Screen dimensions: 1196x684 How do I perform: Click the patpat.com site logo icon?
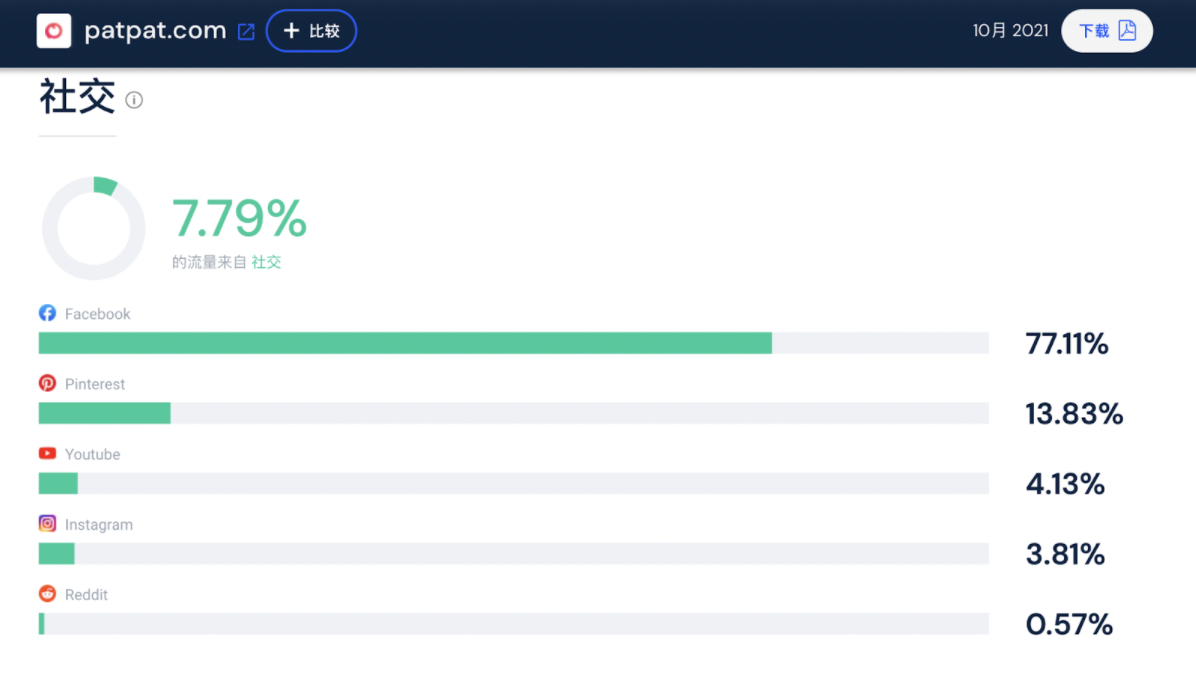pos(53,31)
